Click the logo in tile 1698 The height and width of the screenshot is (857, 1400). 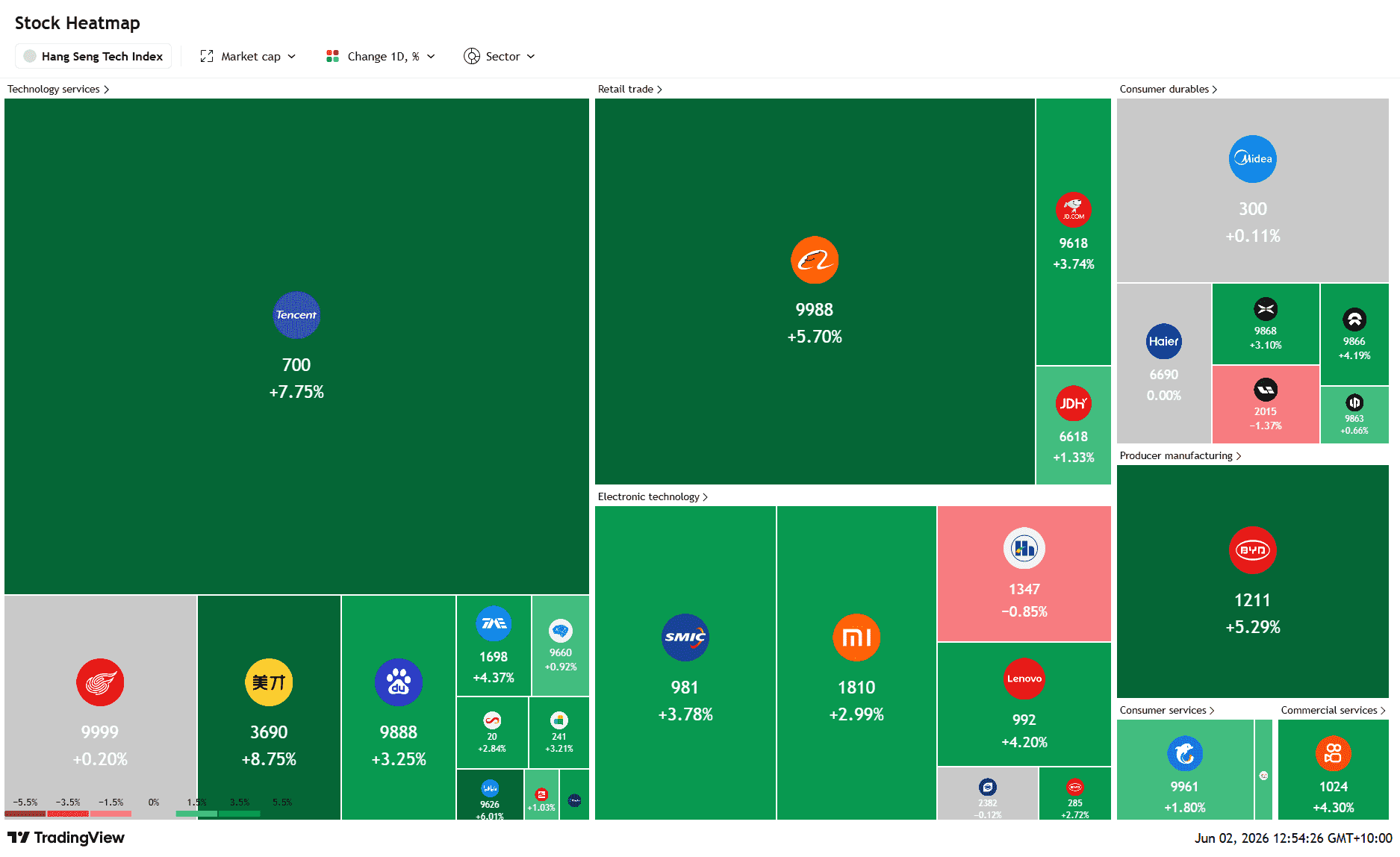(x=494, y=623)
